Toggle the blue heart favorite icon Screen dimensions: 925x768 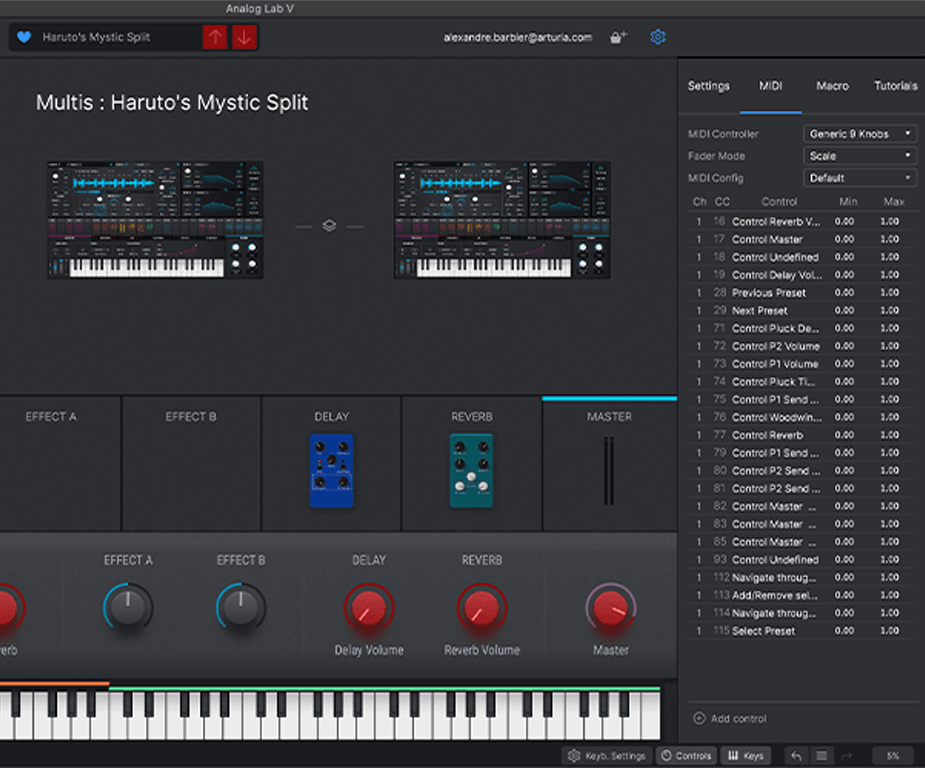tap(24, 37)
